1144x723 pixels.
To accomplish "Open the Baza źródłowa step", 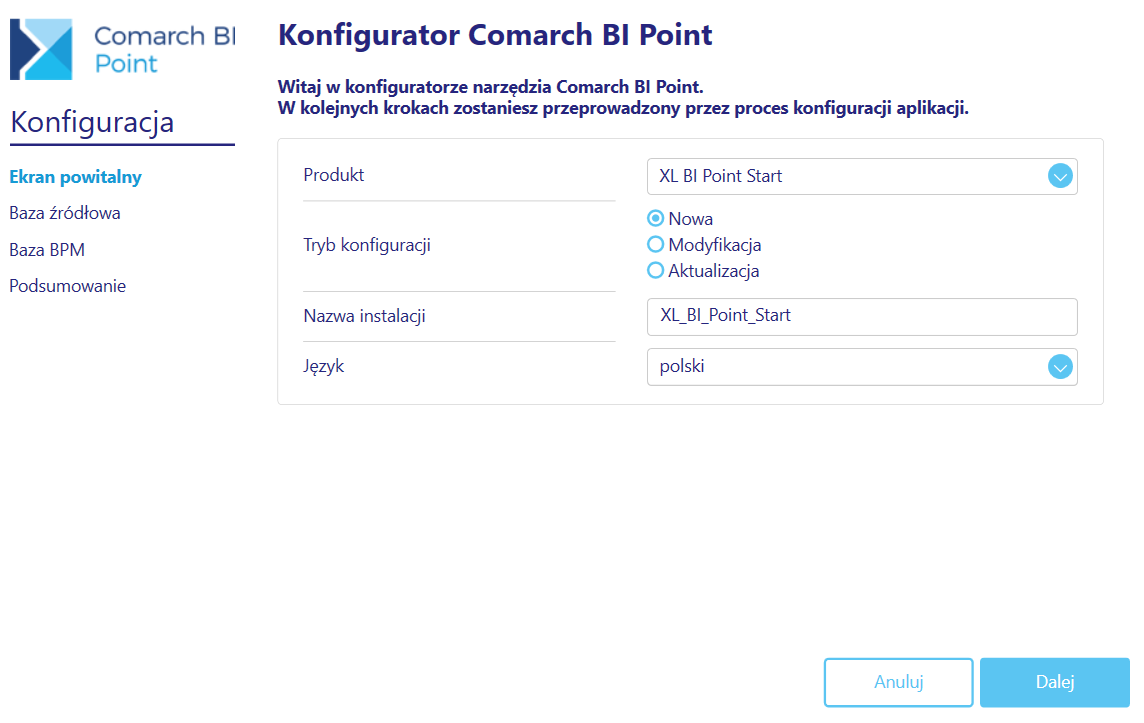I will click(x=65, y=213).
